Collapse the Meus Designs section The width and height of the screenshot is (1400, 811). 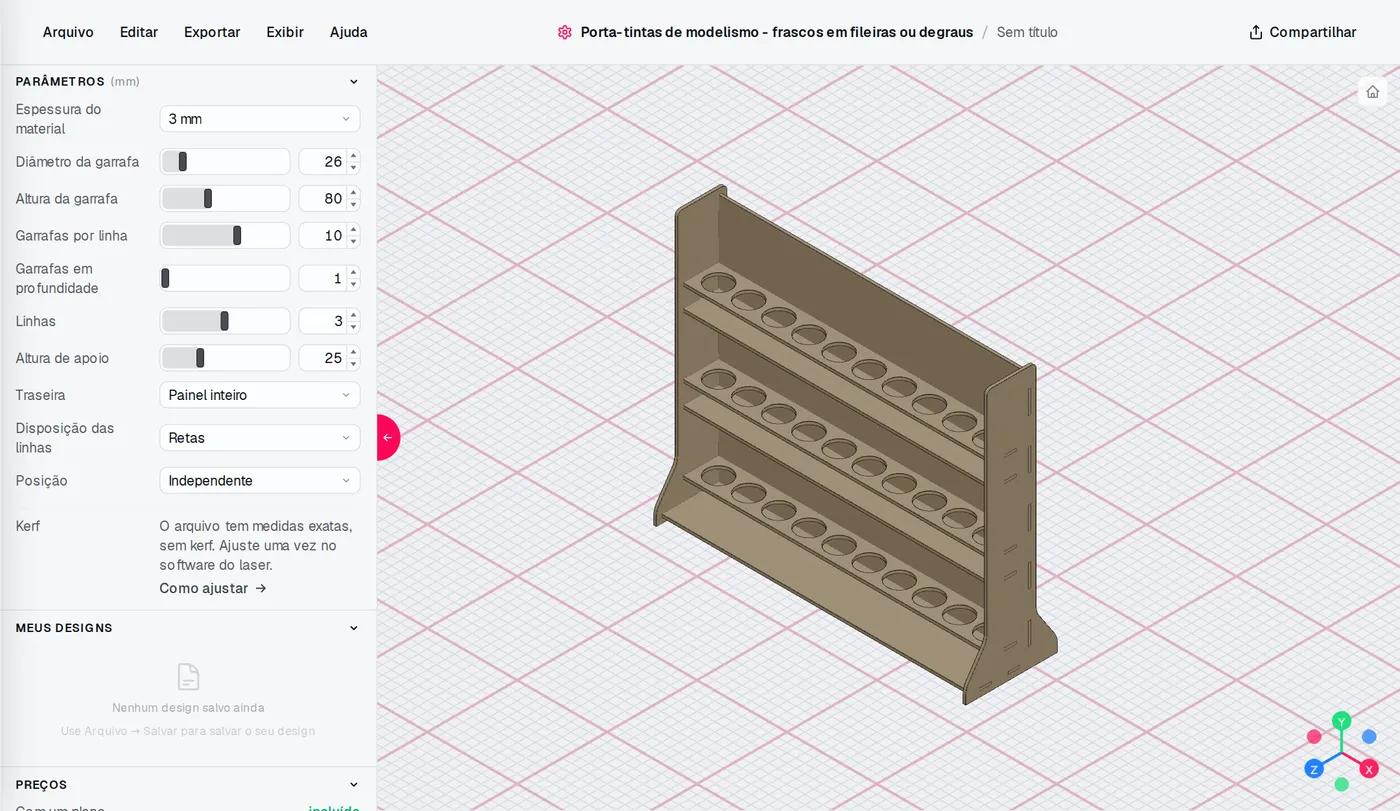[x=353, y=628]
